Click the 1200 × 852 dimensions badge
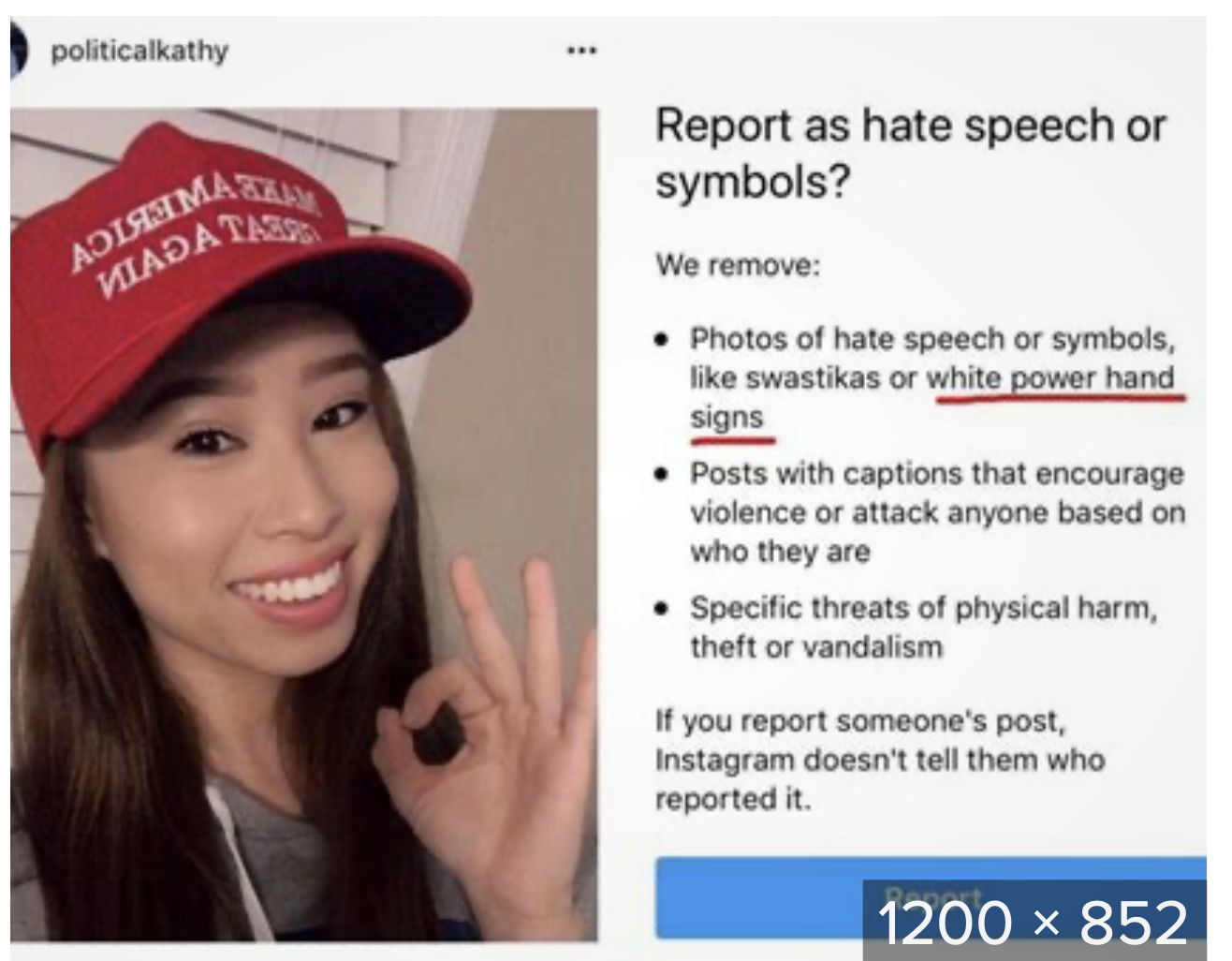 (x=1034, y=922)
